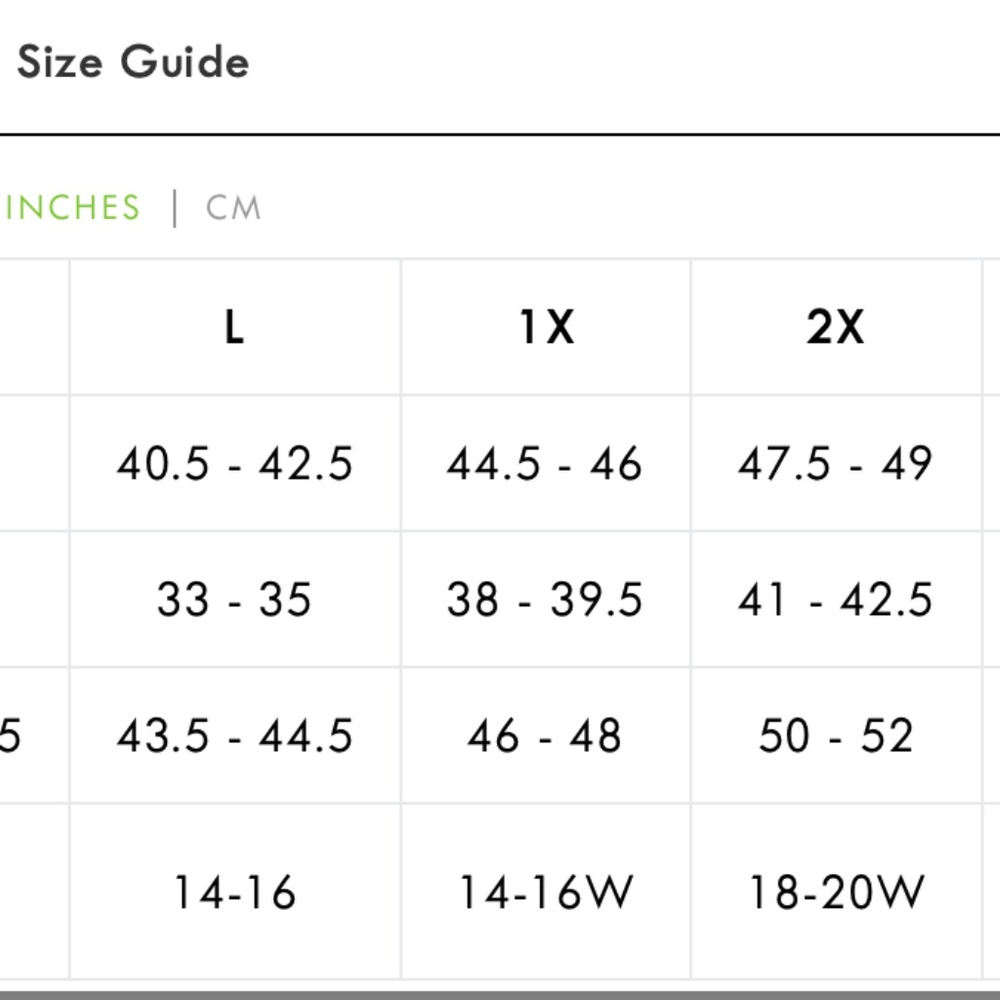Click the 33 - 35 measurement cell
The height and width of the screenshot is (1000, 1000).
235,599
